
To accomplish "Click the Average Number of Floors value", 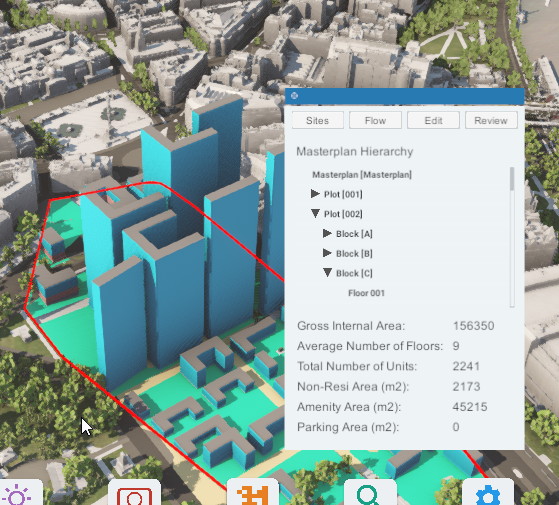I will [456, 346].
